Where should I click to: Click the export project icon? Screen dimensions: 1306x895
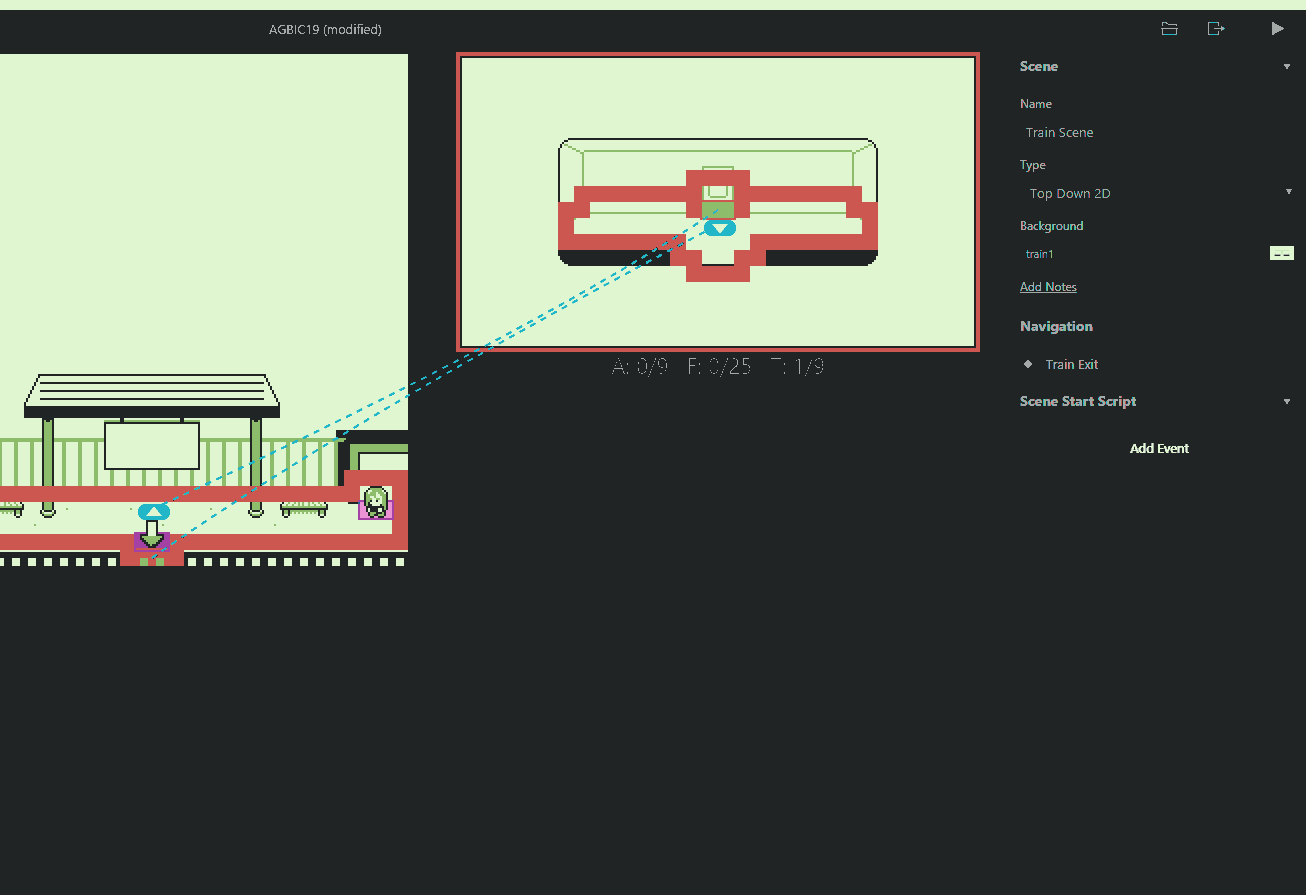(x=1216, y=29)
